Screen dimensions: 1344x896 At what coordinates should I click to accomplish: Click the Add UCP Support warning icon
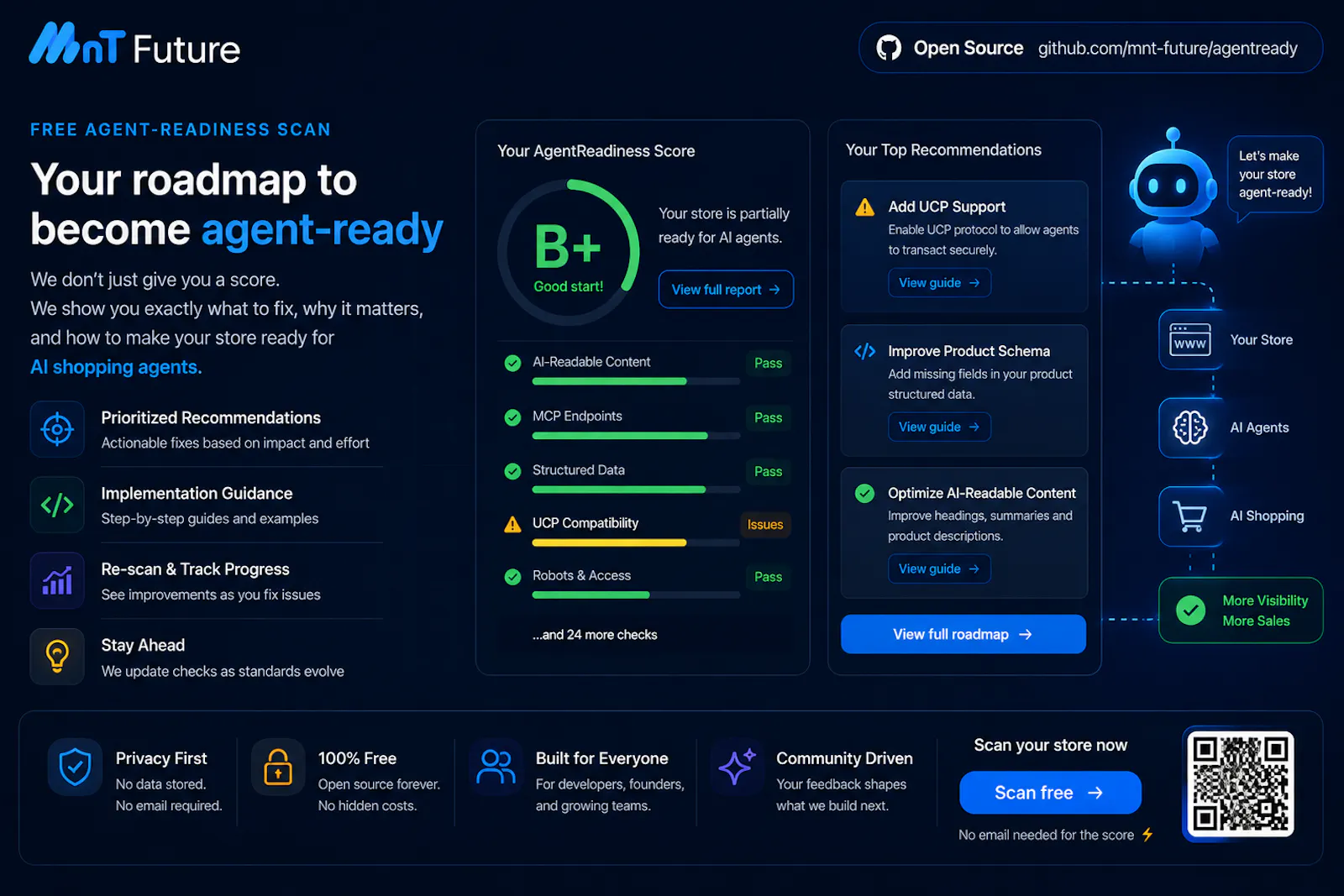tap(864, 207)
